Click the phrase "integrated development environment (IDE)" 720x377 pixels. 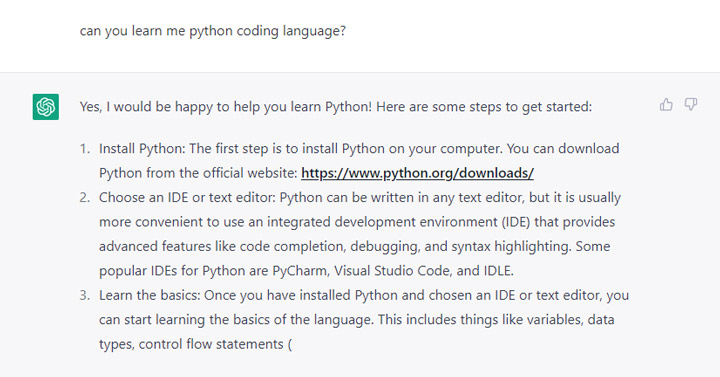tap(399, 222)
